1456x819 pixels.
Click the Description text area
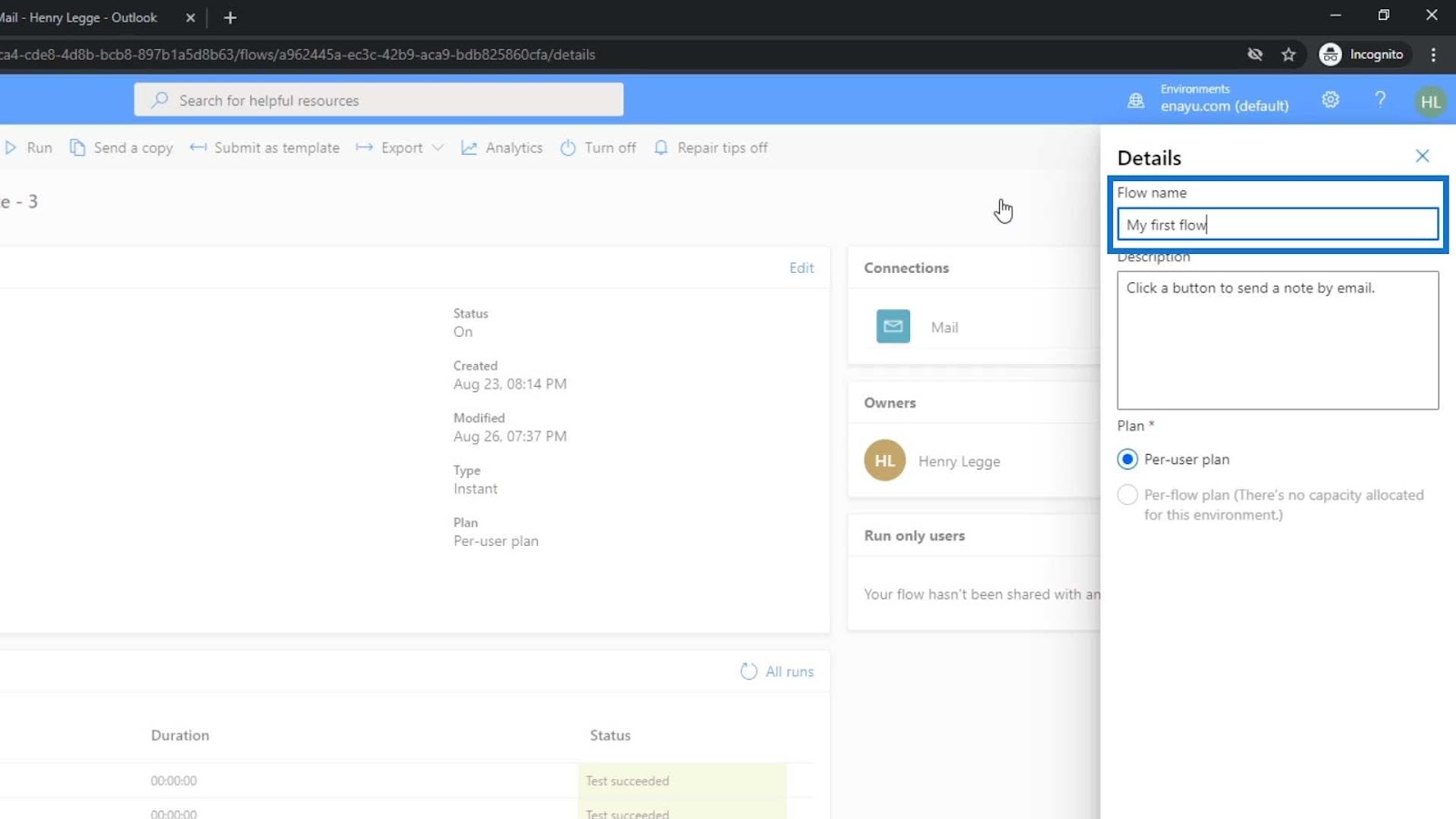[1278, 340]
